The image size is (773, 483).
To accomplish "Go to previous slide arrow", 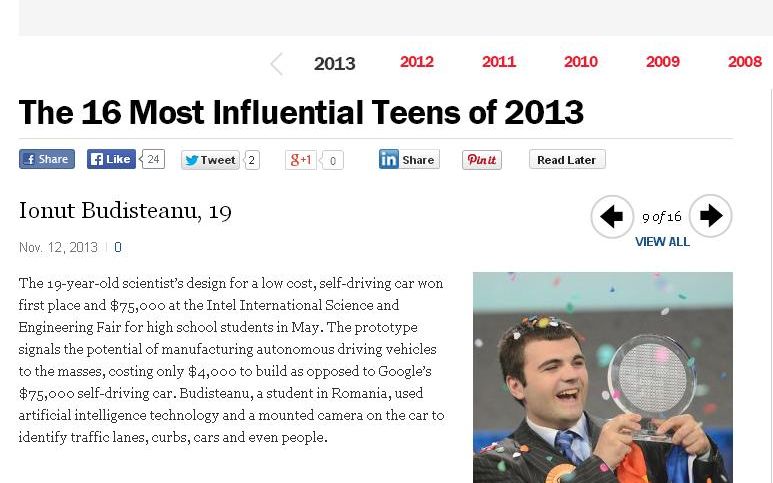I will click(x=612, y=216).
